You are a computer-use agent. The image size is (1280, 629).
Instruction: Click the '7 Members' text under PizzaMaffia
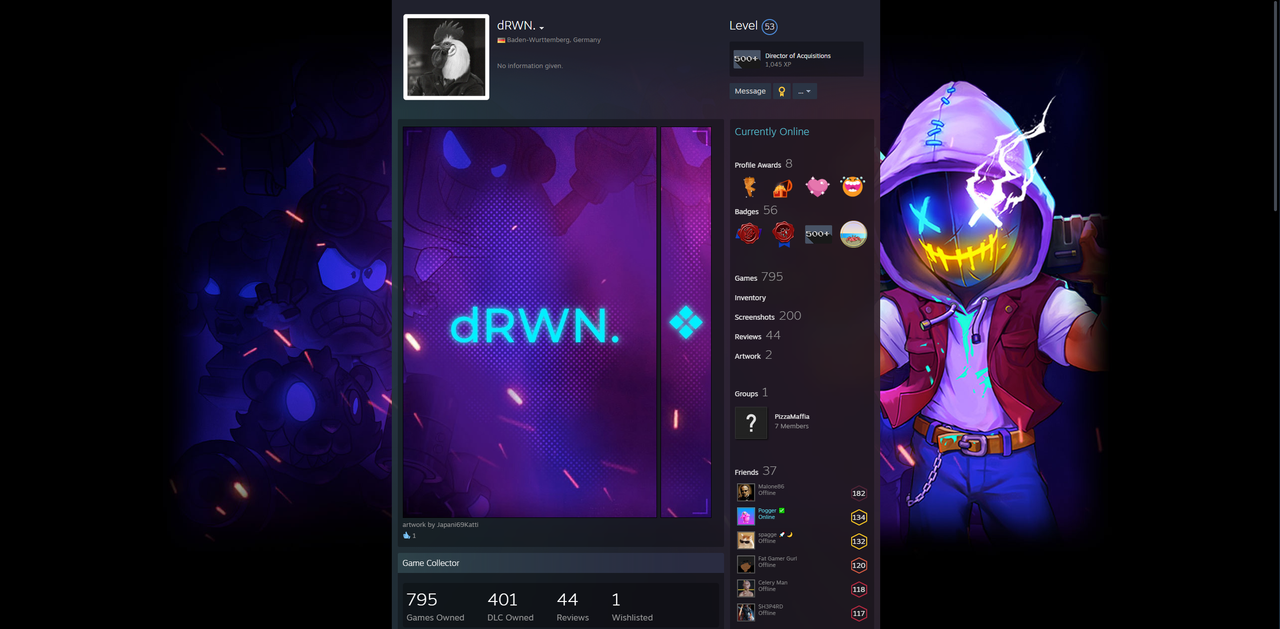pyautogui.click(x=792, y=426)
